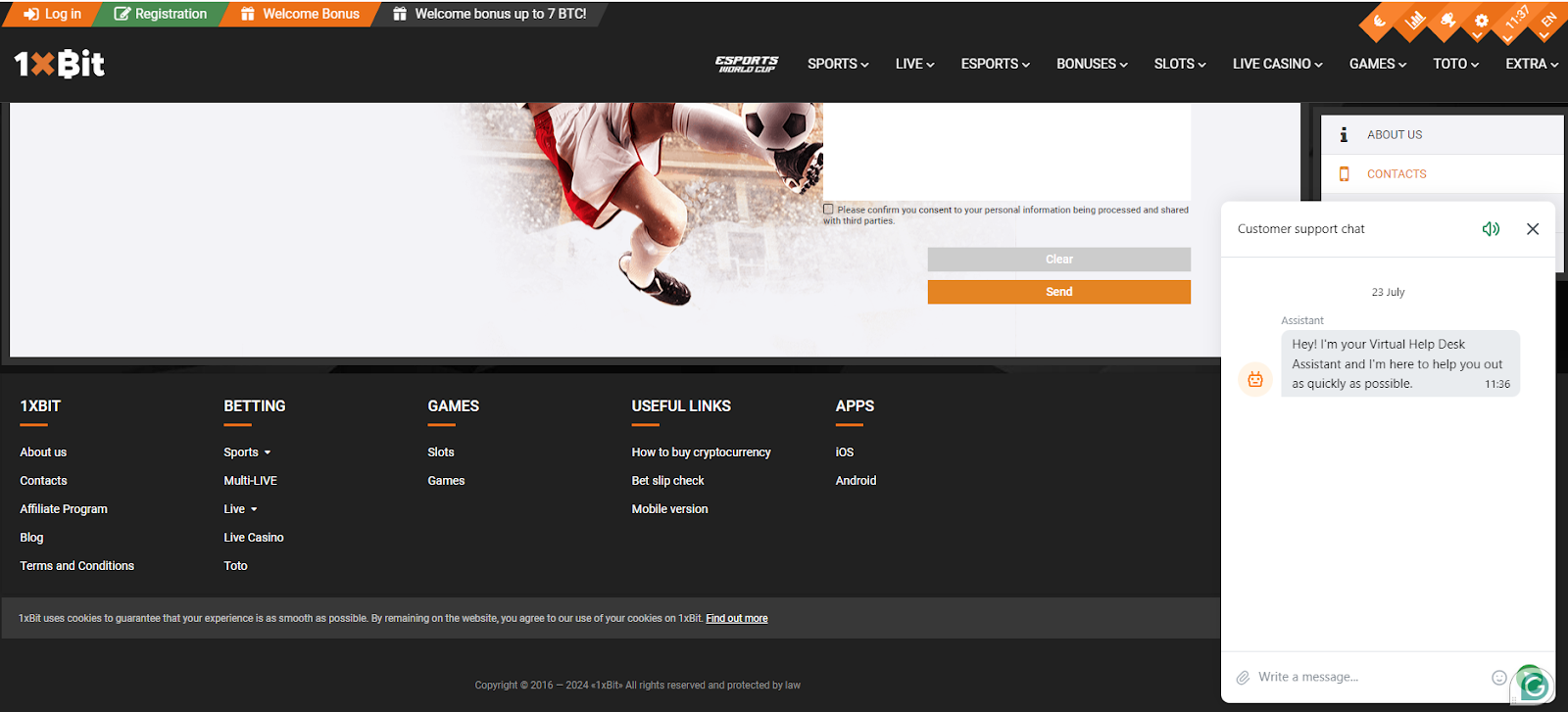The width and height of the screenshot is (1568, 712).
Task: Expand the LIVE CASINO dropdown menu
Action: click(x=1277, y=64)
